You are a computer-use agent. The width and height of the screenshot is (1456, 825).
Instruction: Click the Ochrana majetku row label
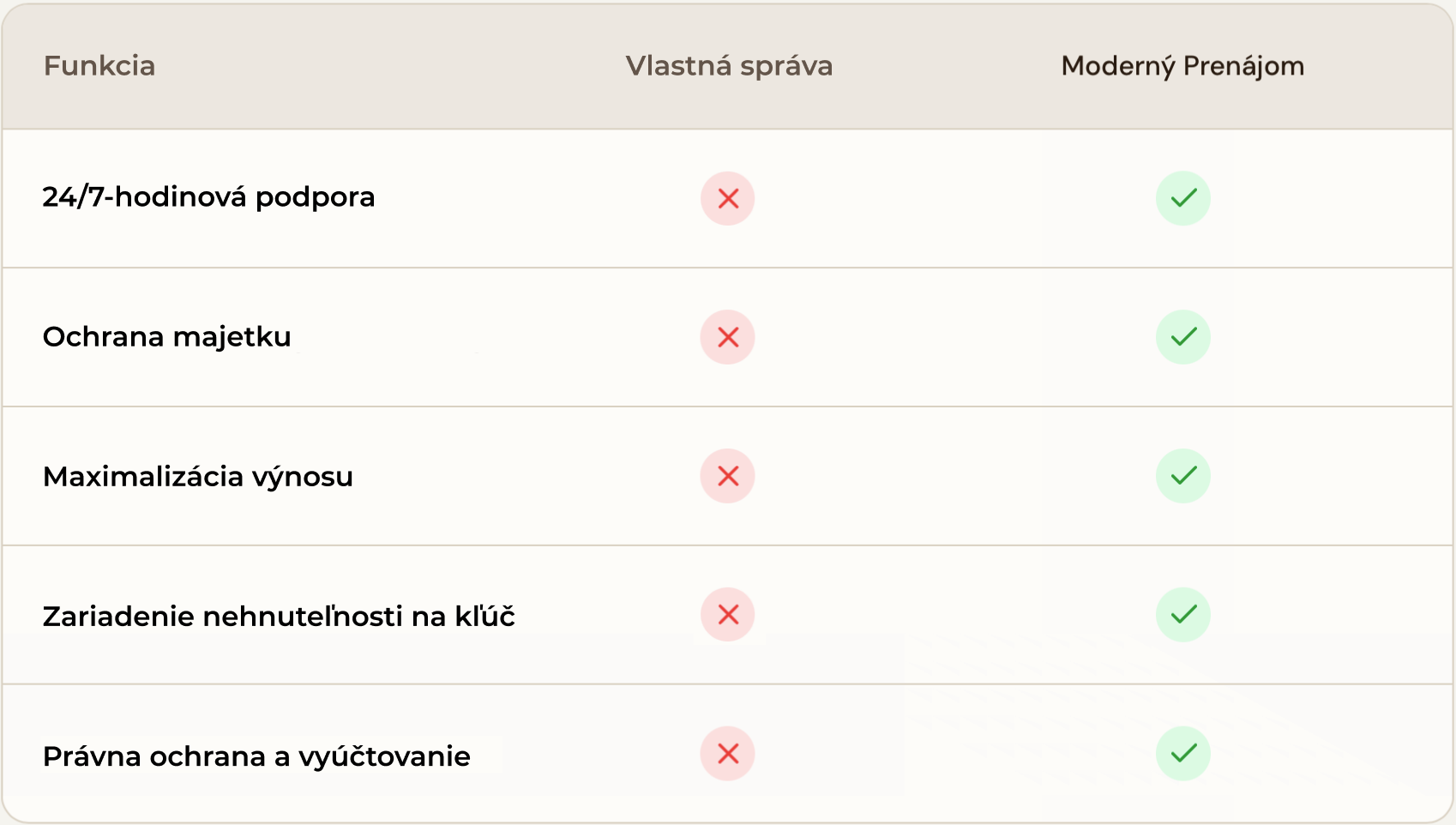pyautogui.click(x=167, y=337)
